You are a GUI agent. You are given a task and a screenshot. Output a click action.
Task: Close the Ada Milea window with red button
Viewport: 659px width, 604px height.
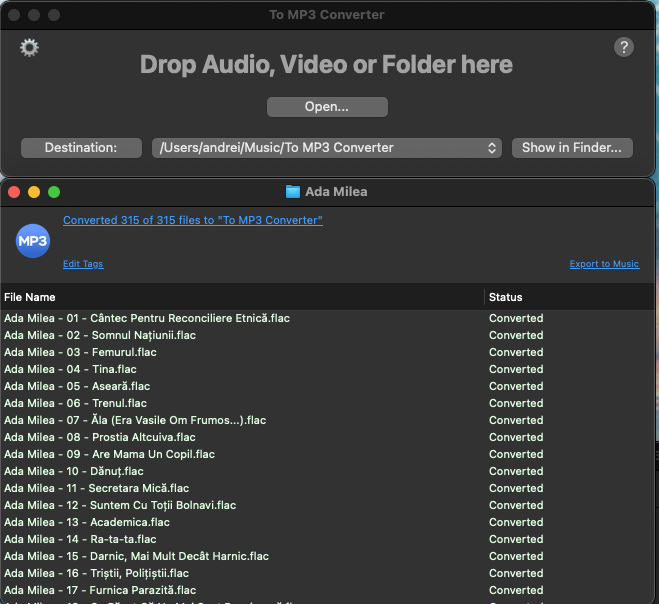(x=14, y=192)
